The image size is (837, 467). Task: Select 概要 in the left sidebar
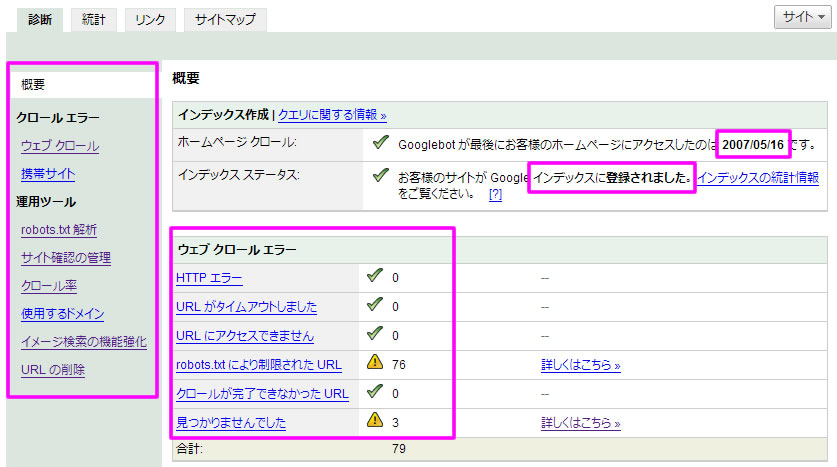(33, 85)
